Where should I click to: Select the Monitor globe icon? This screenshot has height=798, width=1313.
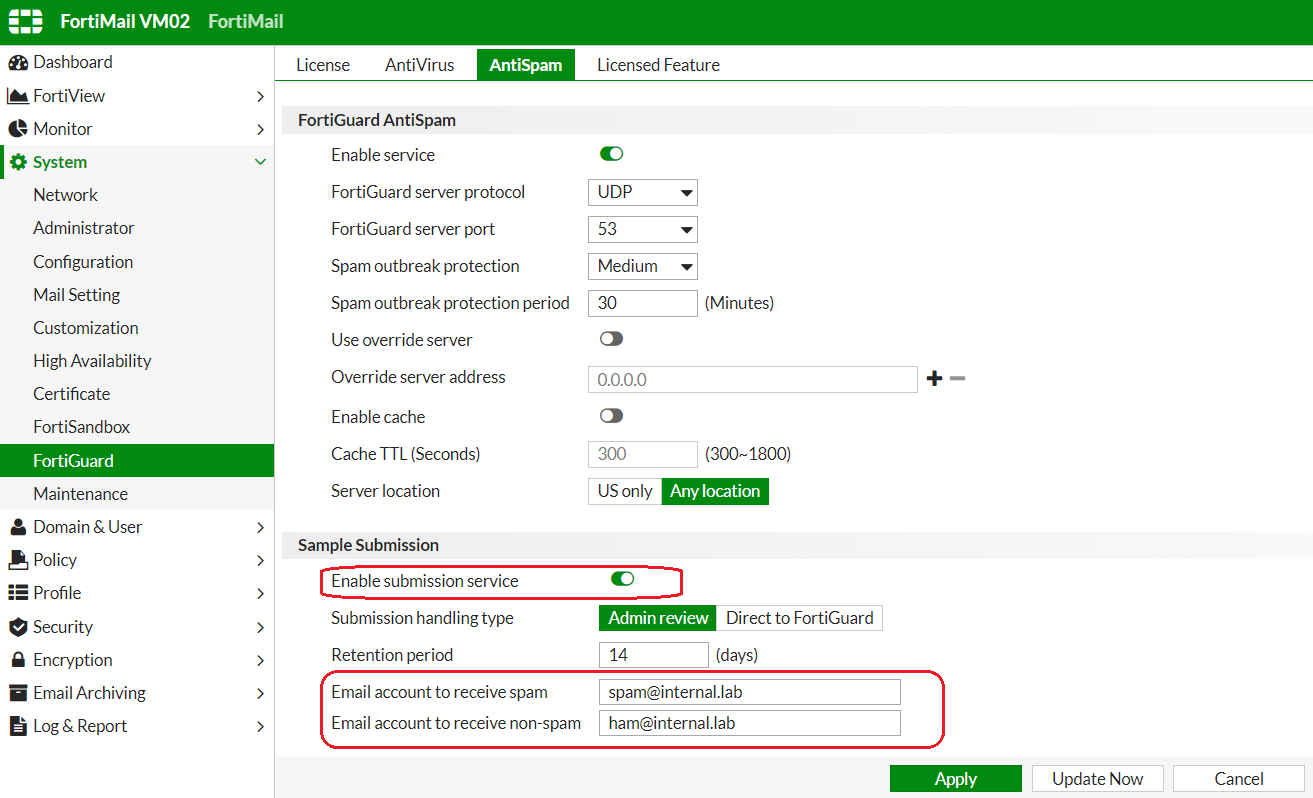pos(20,128)
